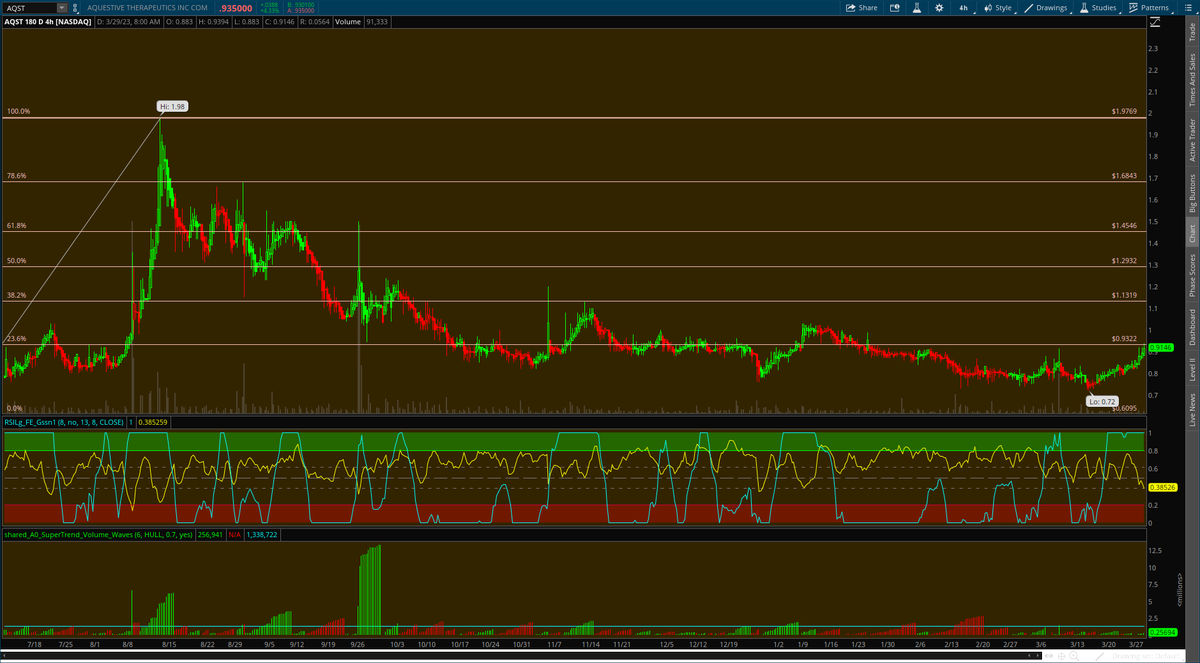Viewport: 1200px width, 663px height.
Task: Open the Phase Scores side tab
Action: [1191, 275]
